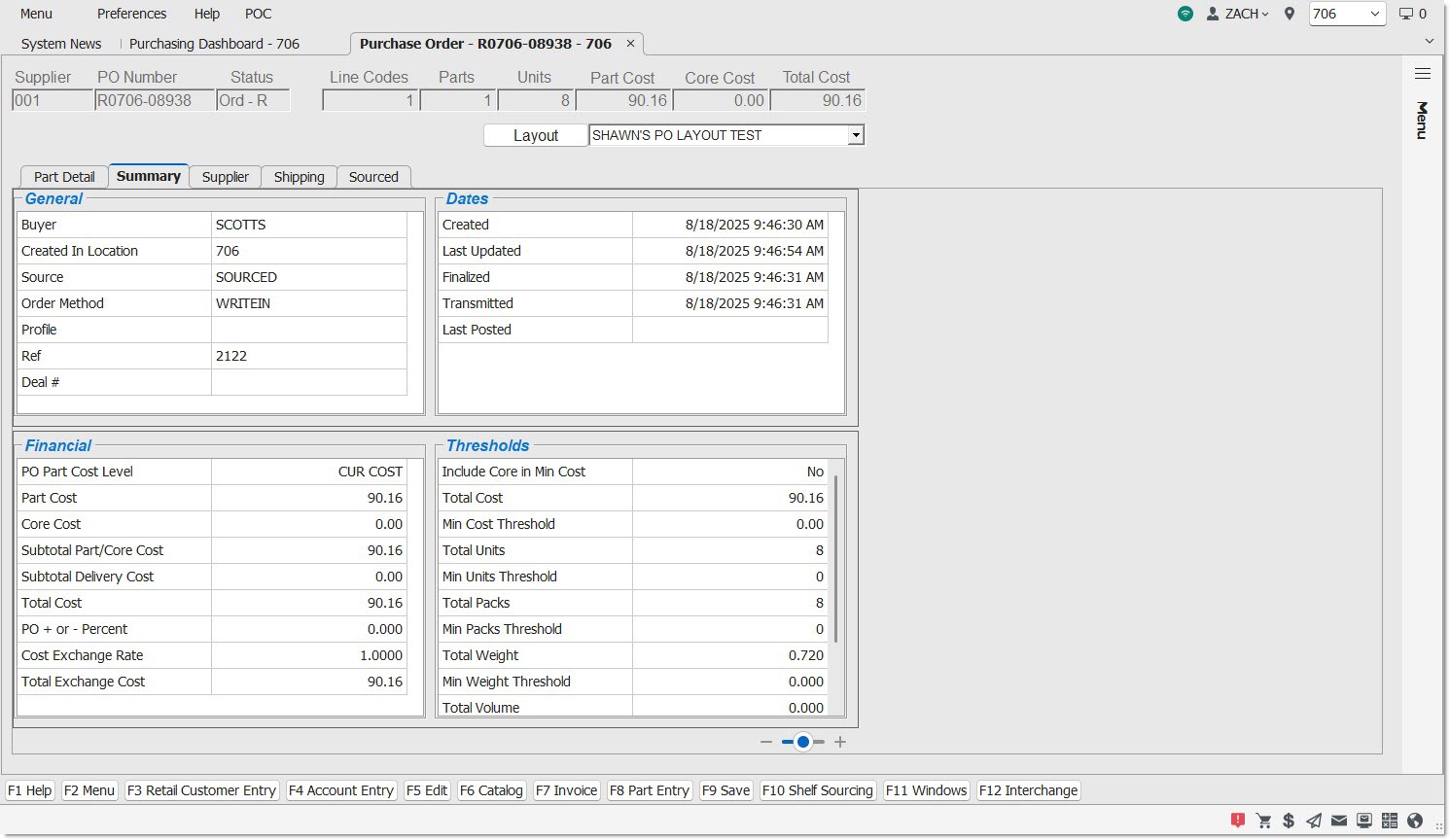Image resolution: width=1450 pixels, height=840 pixels.
Task: Close the Purchase Order tab
Action: (630, 44)
